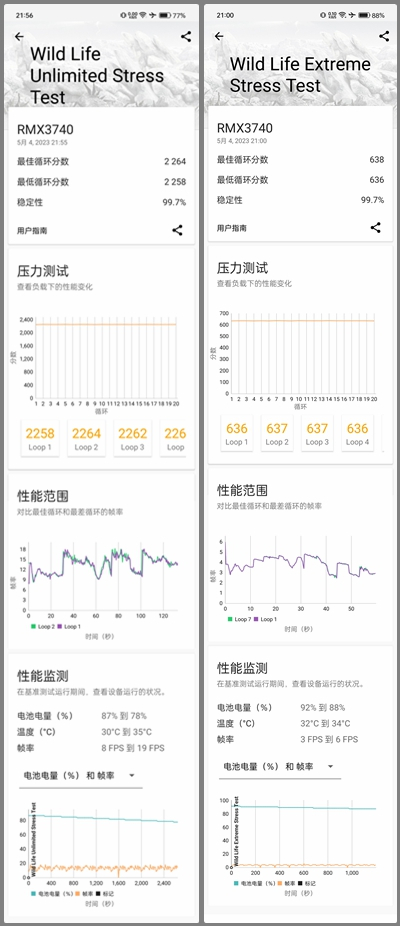400x926 pixels.
Task: Tap the 21:56 clock in status bar
Action: (x=25, y=15)
